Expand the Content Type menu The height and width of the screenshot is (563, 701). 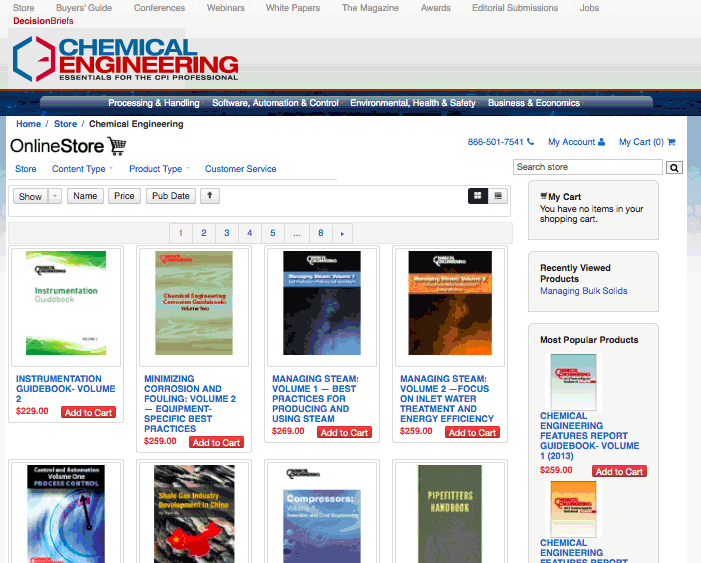82,169
